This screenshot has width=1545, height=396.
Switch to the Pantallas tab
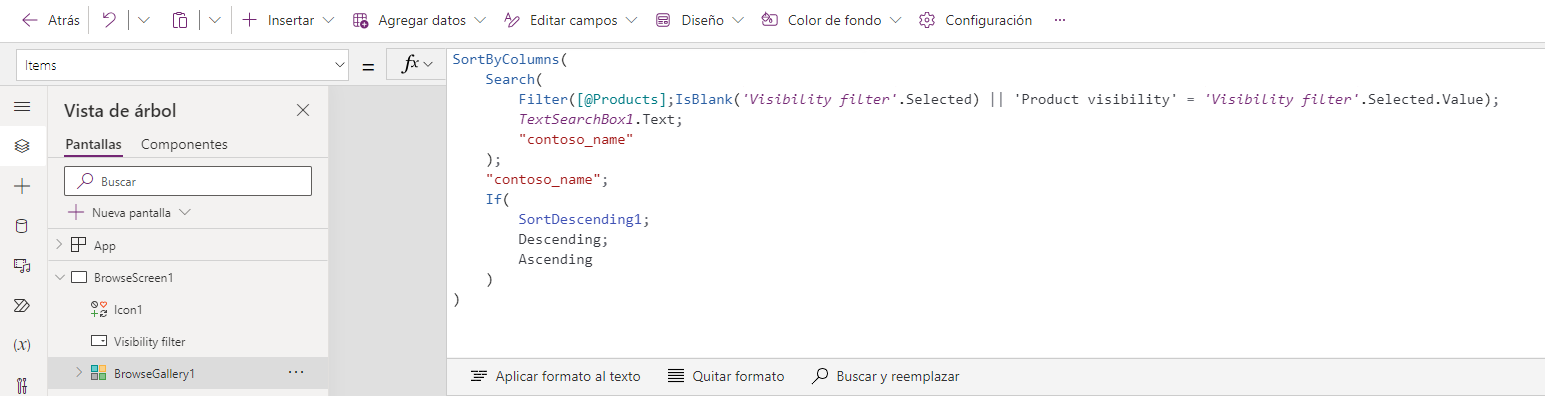(94, 145)
